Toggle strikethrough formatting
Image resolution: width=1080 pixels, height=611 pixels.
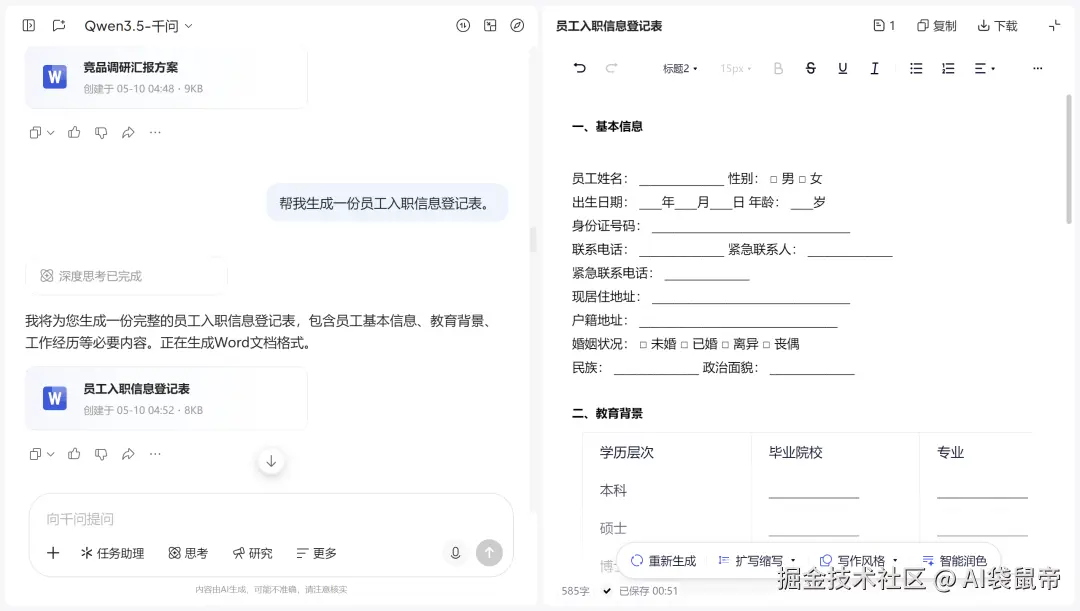(x=811, y=68)
